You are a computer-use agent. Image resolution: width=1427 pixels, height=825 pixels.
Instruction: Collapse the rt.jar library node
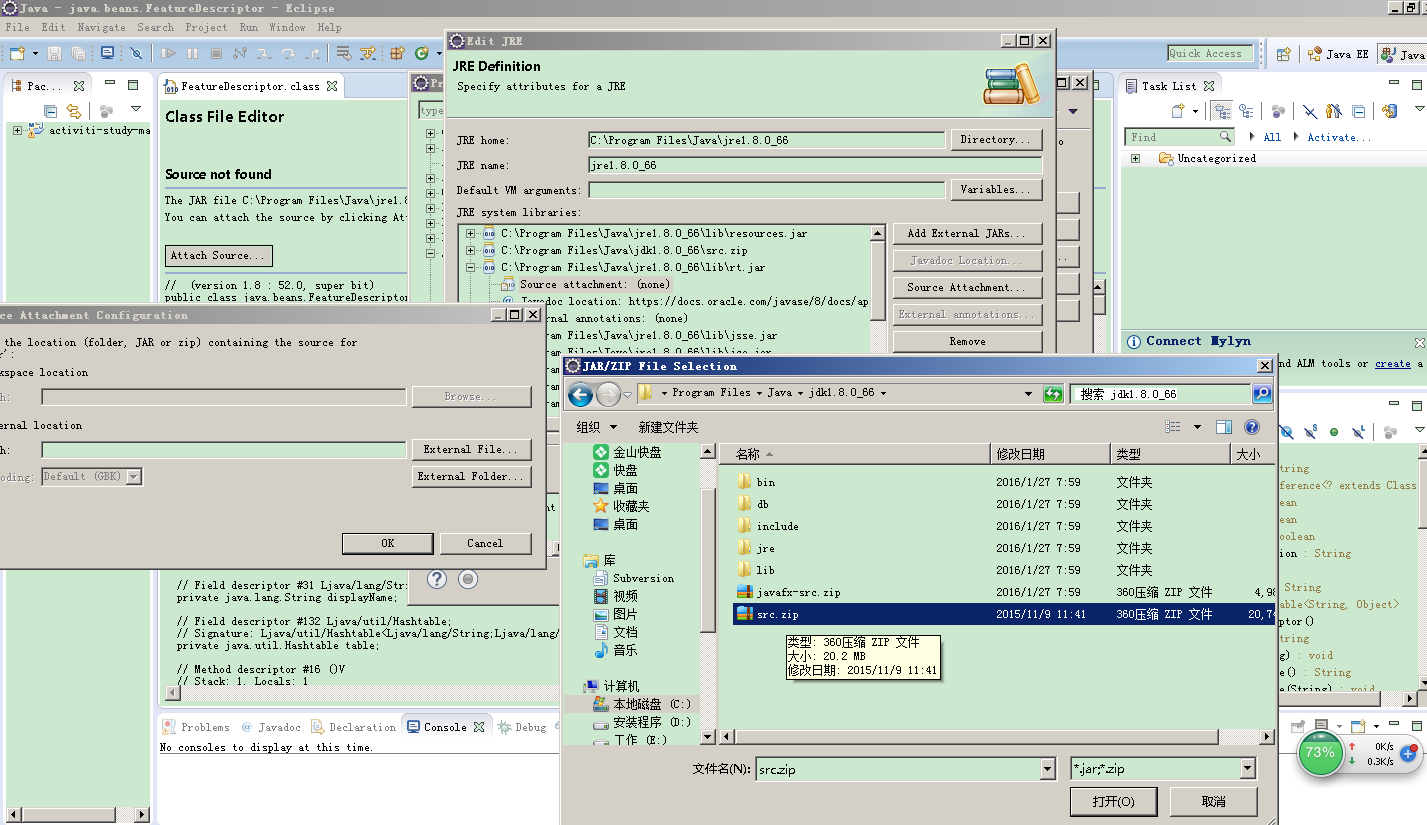pos(470,268)
